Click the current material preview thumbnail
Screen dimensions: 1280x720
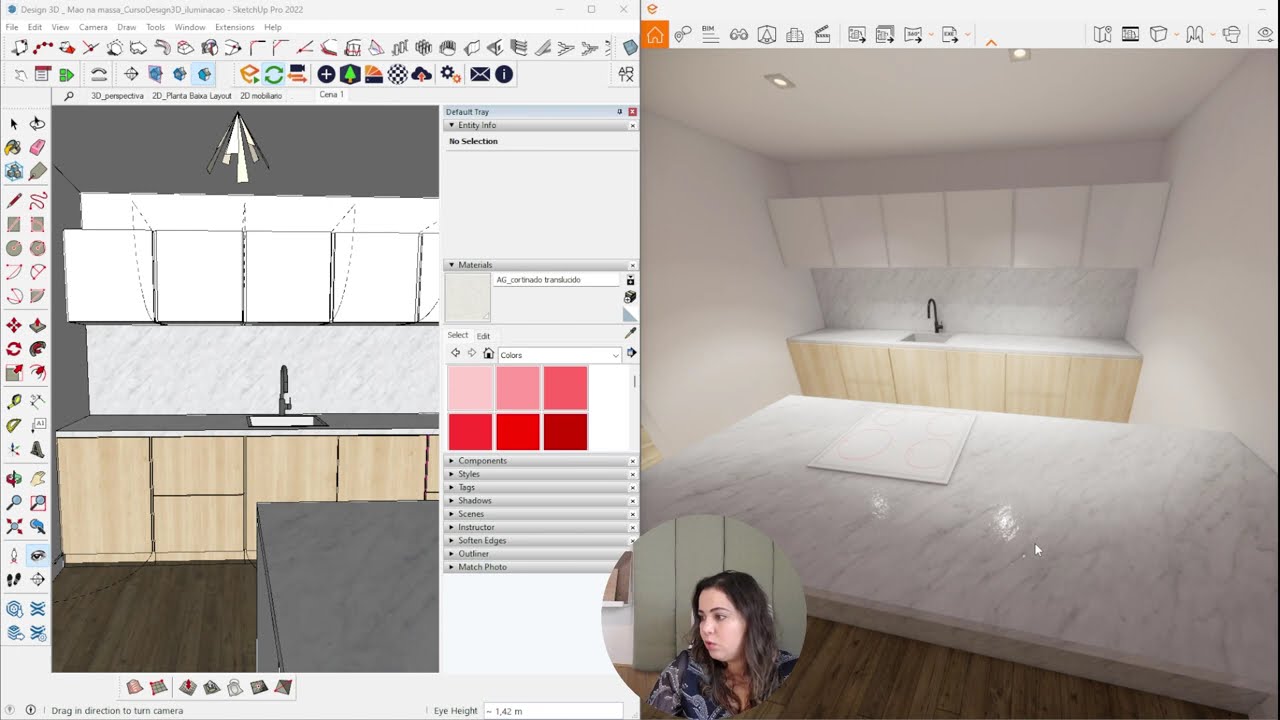(x=468, y=297)
